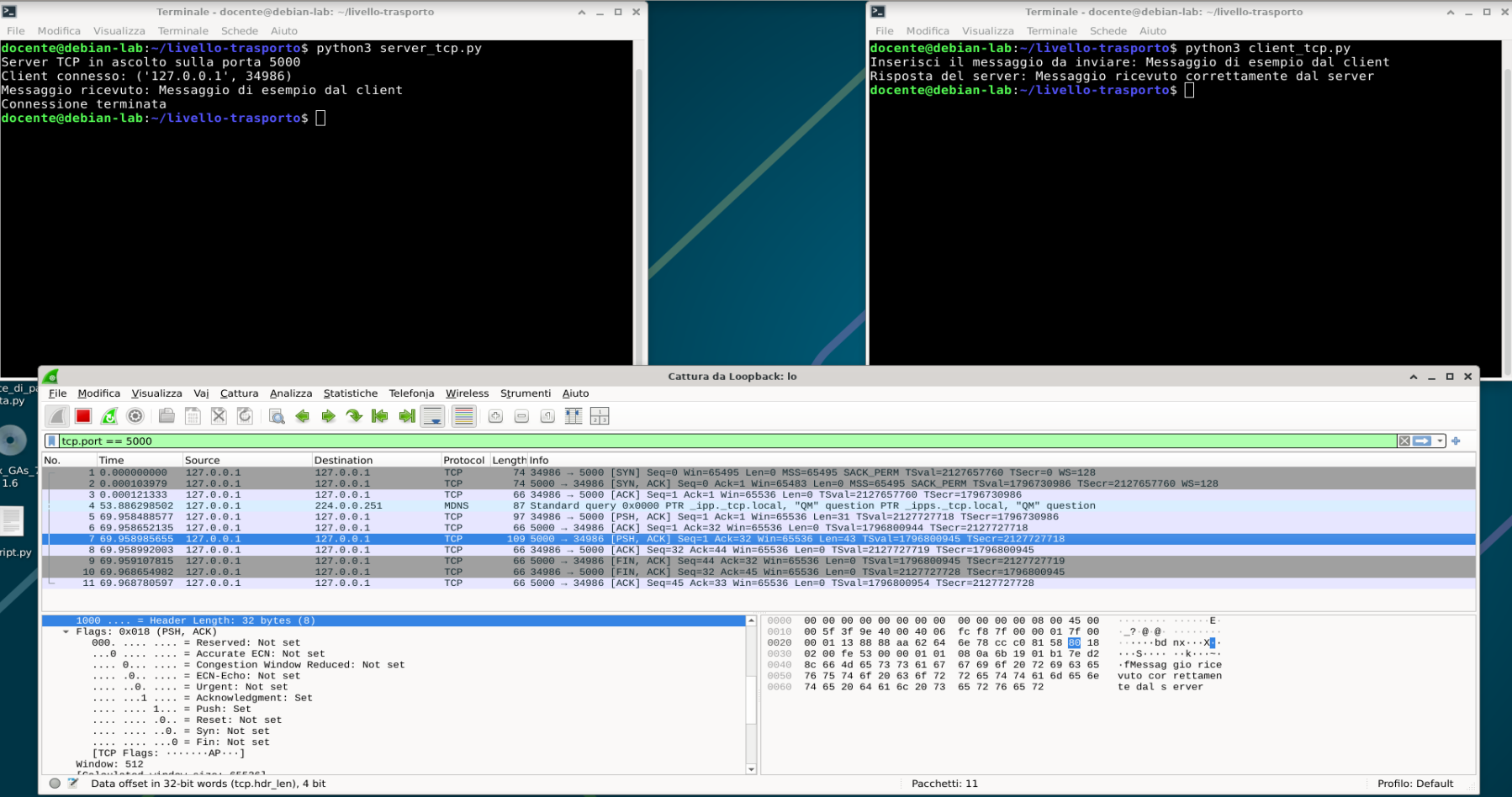Toggle packet list colorization rules
The width and height of the screenshot is (1512, 797).
click(x=463, y=416)
